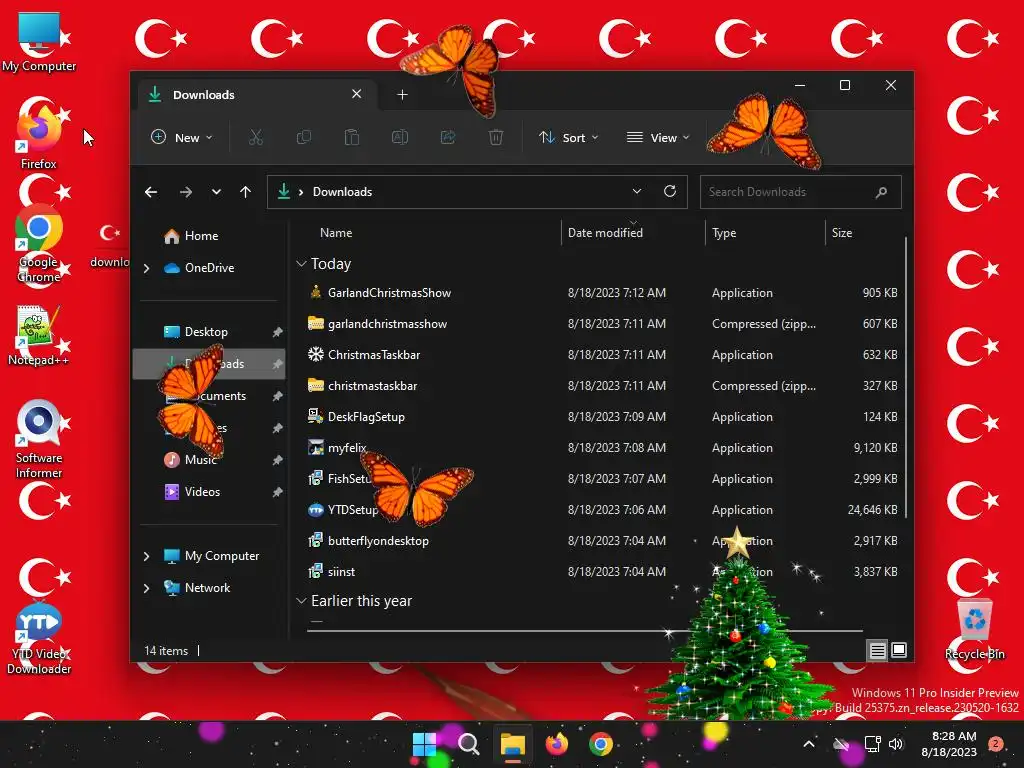Open Notepad++ desktop shortcut
Screen dimensions: 1024x768
click(x=38, y=336)
